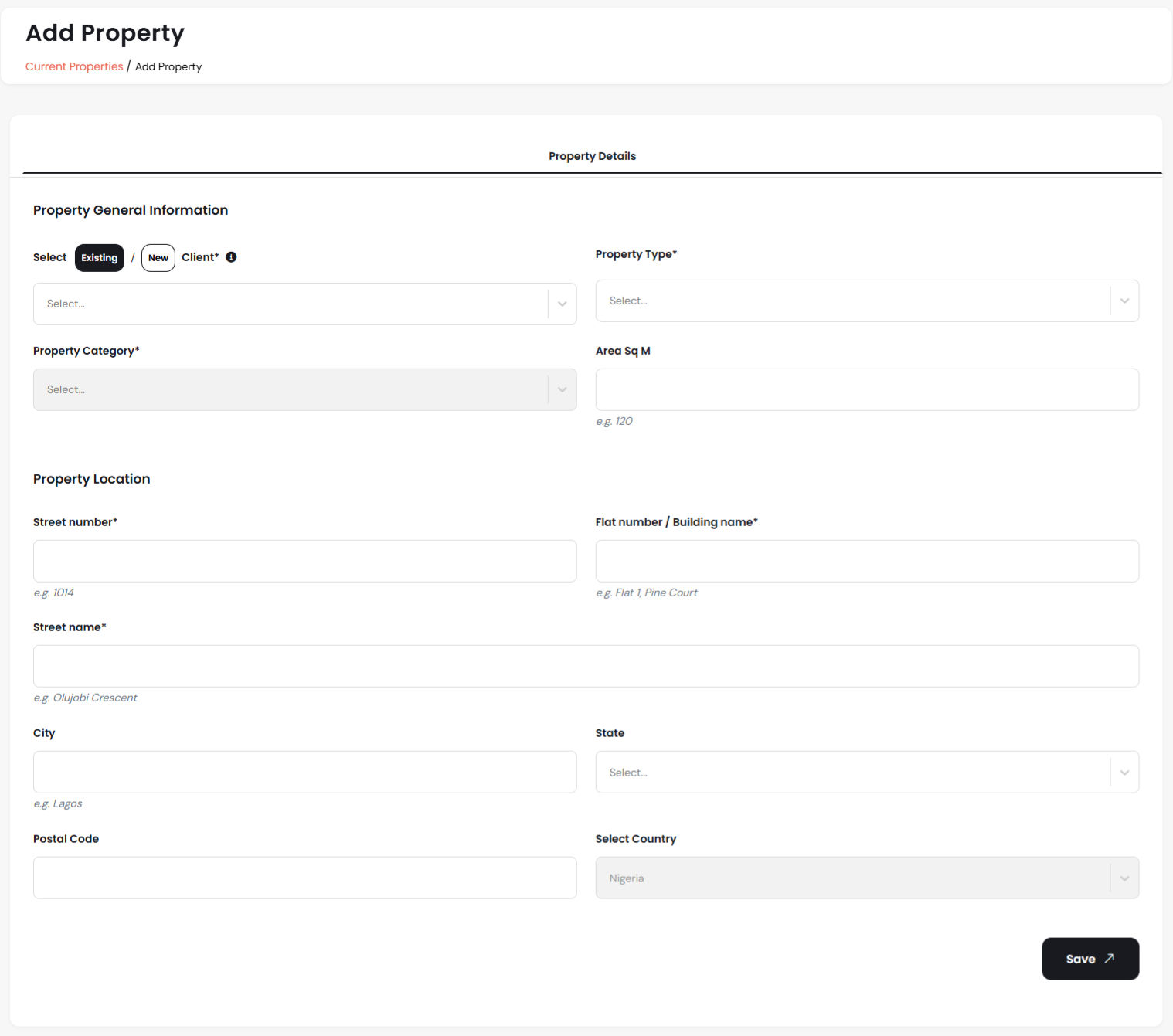Click the client info icon

click(x=231, y=257)
